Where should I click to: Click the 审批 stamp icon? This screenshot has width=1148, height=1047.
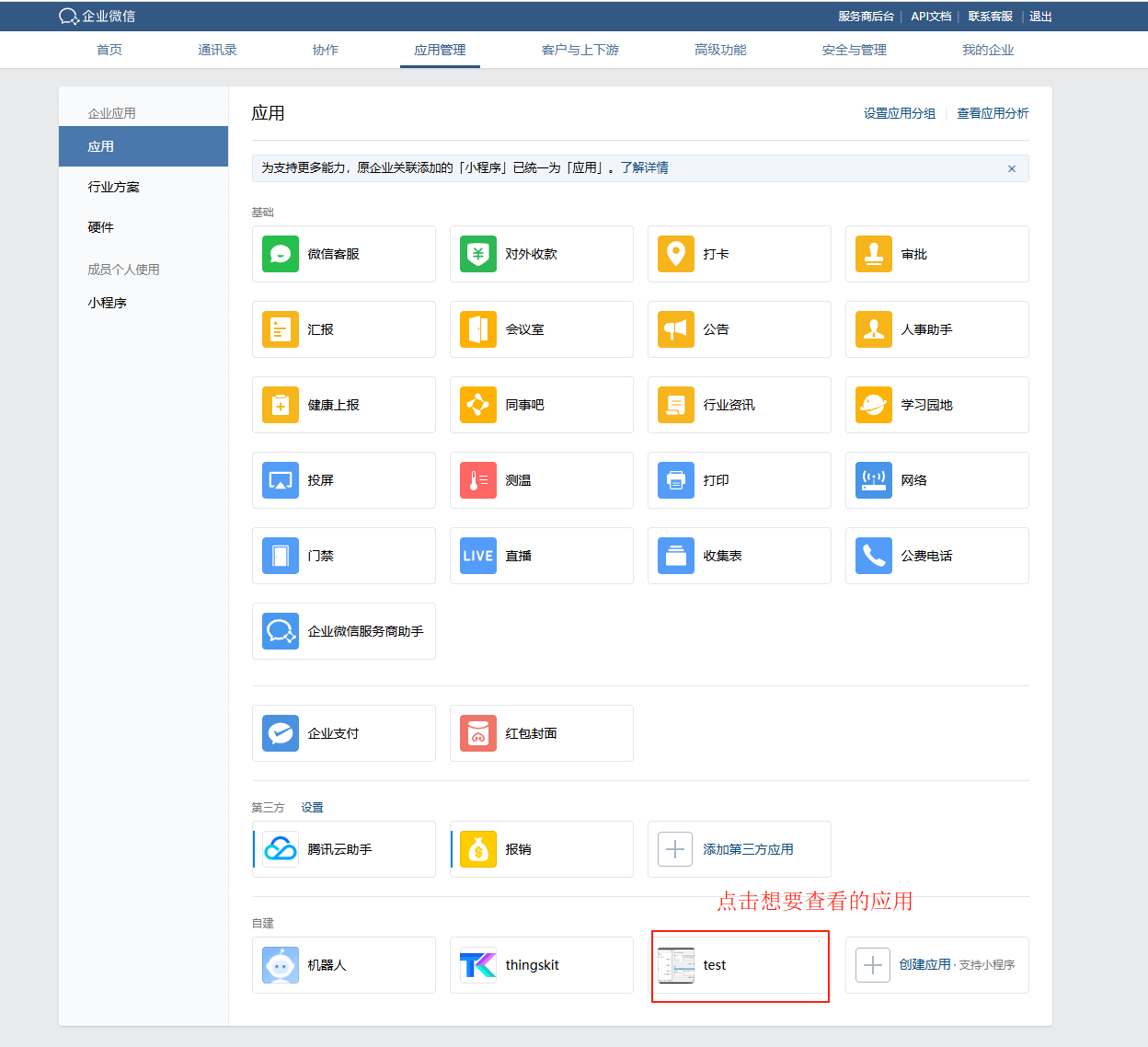point(874,254)
